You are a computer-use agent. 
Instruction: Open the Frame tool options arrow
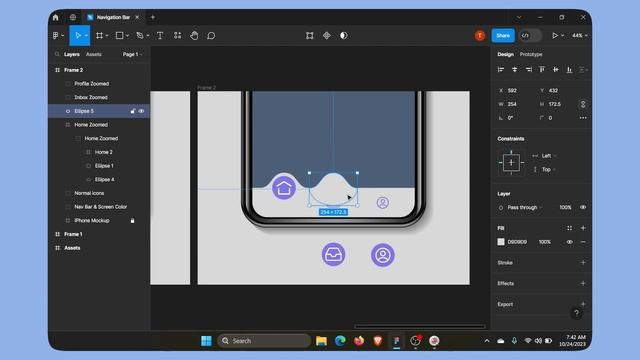point(107,36)
